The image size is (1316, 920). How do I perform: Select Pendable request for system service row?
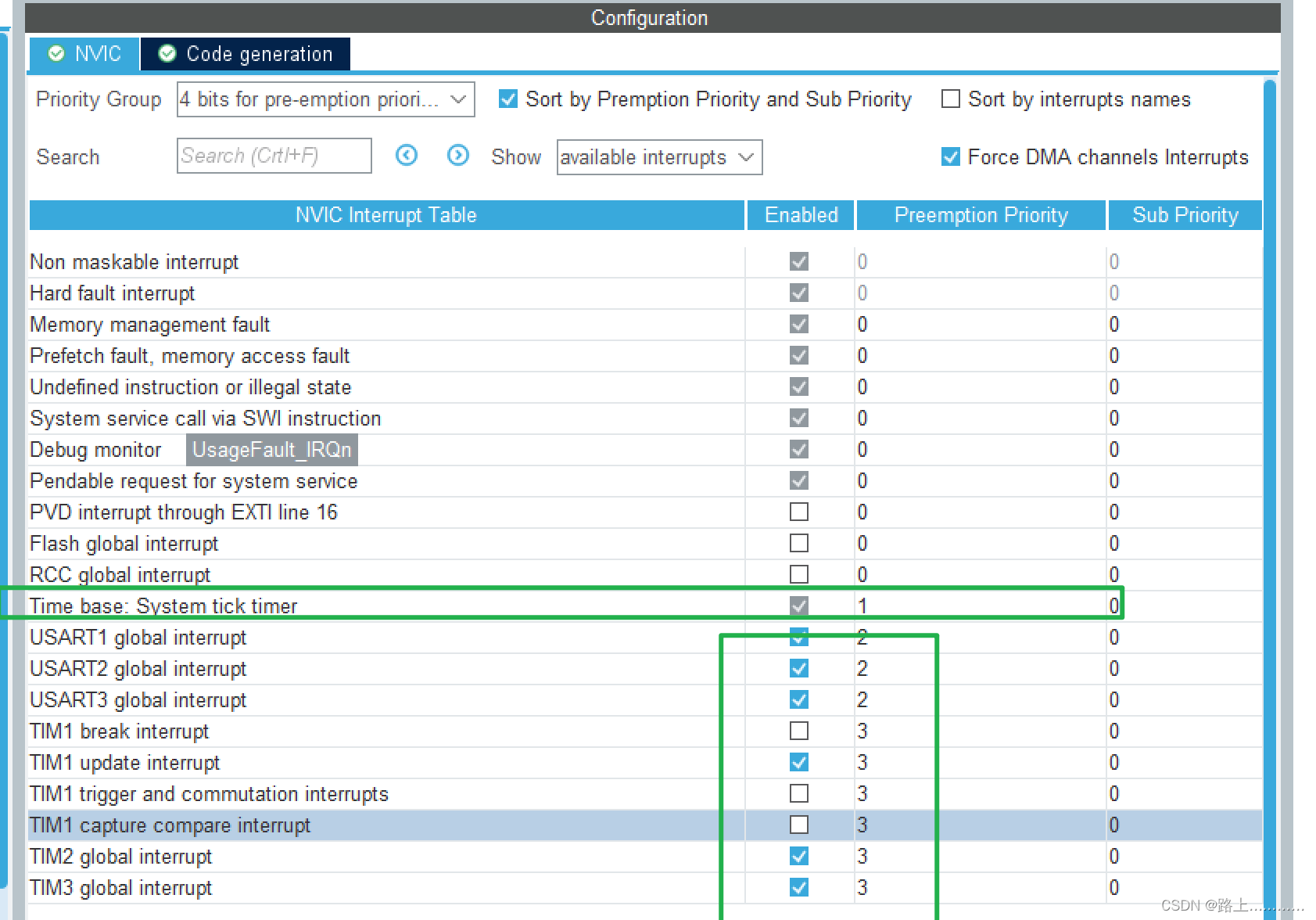point(645,481)
